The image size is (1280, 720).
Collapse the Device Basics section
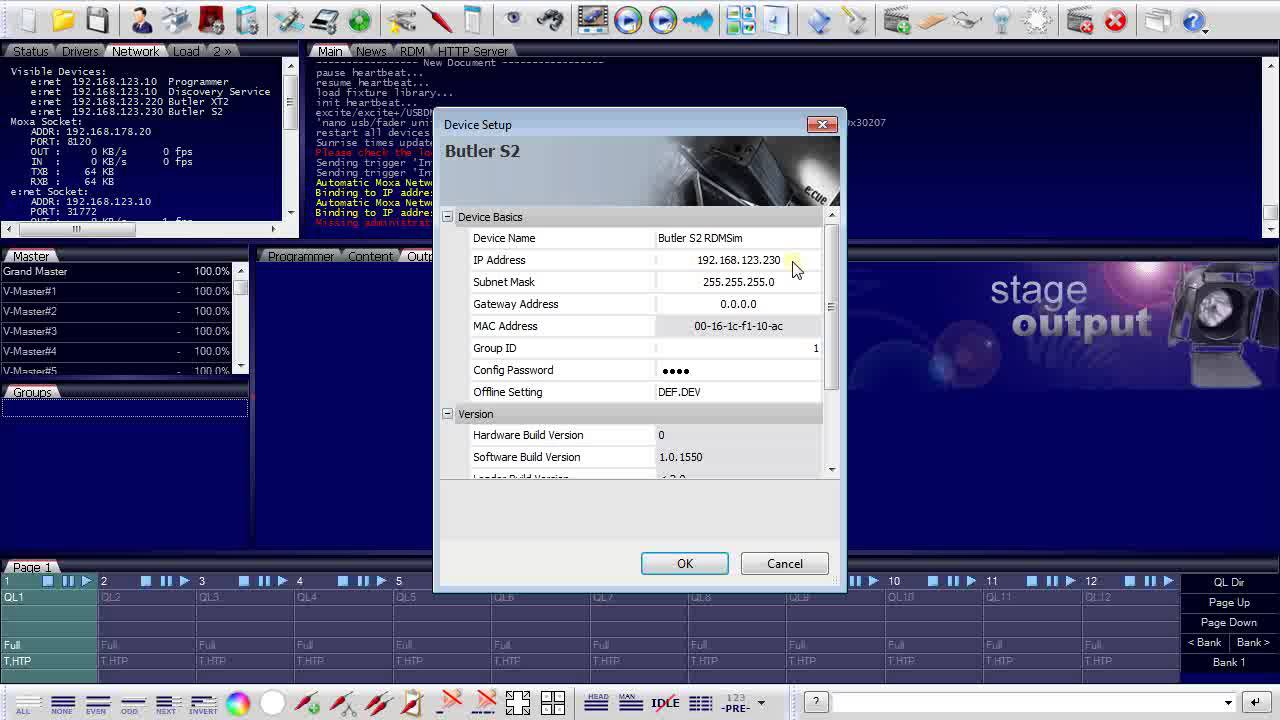[448, 217]
